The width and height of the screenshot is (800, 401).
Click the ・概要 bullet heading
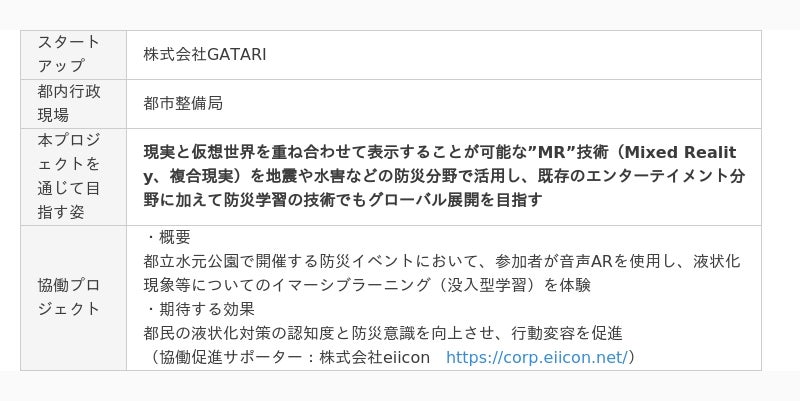point(167,237)
